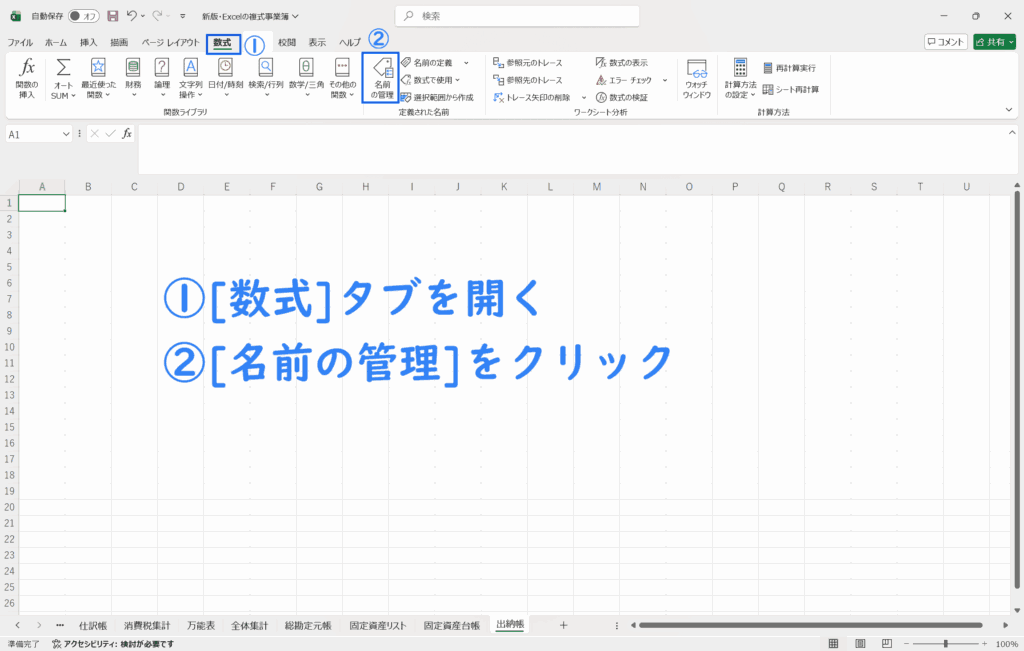Click the 関数の挿入 (Insert Function) icon
1024x651 pixels.
(28, 79)
